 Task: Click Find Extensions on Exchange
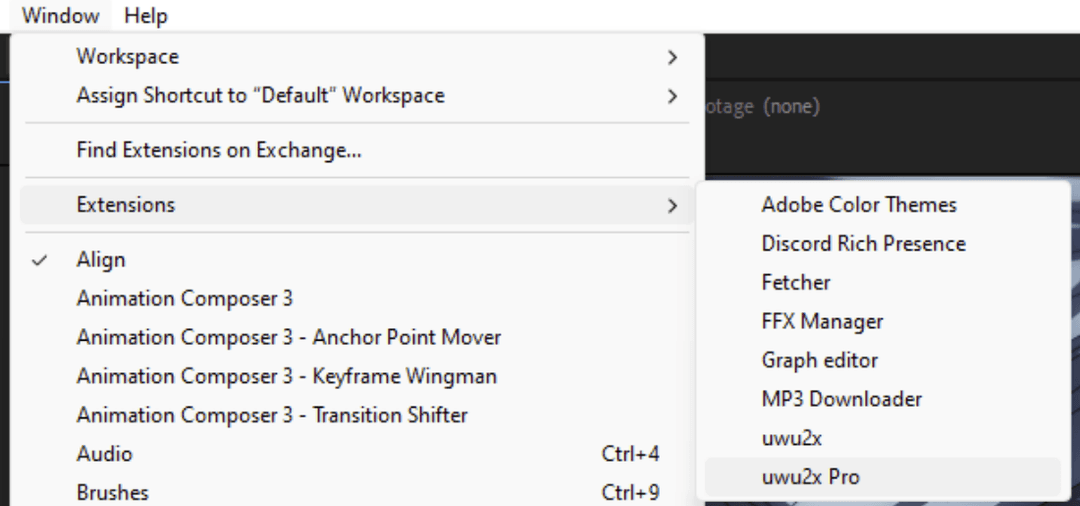(x=219, y=151)
